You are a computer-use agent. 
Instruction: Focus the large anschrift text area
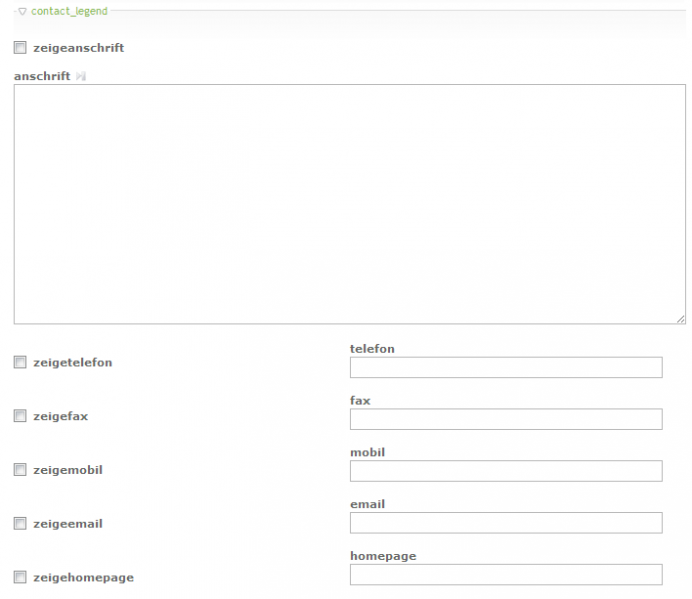point(349,204)
